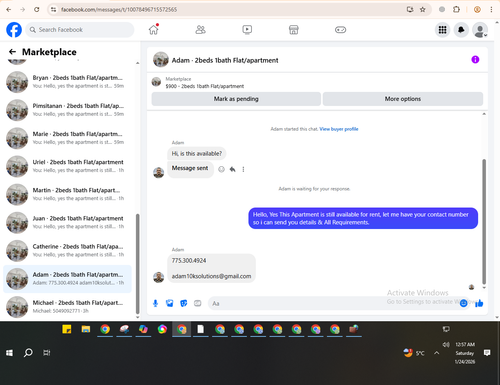Screen dimensions: 500x385
Task: Click the phone number 775.300.4924
Action: (189, 260)
